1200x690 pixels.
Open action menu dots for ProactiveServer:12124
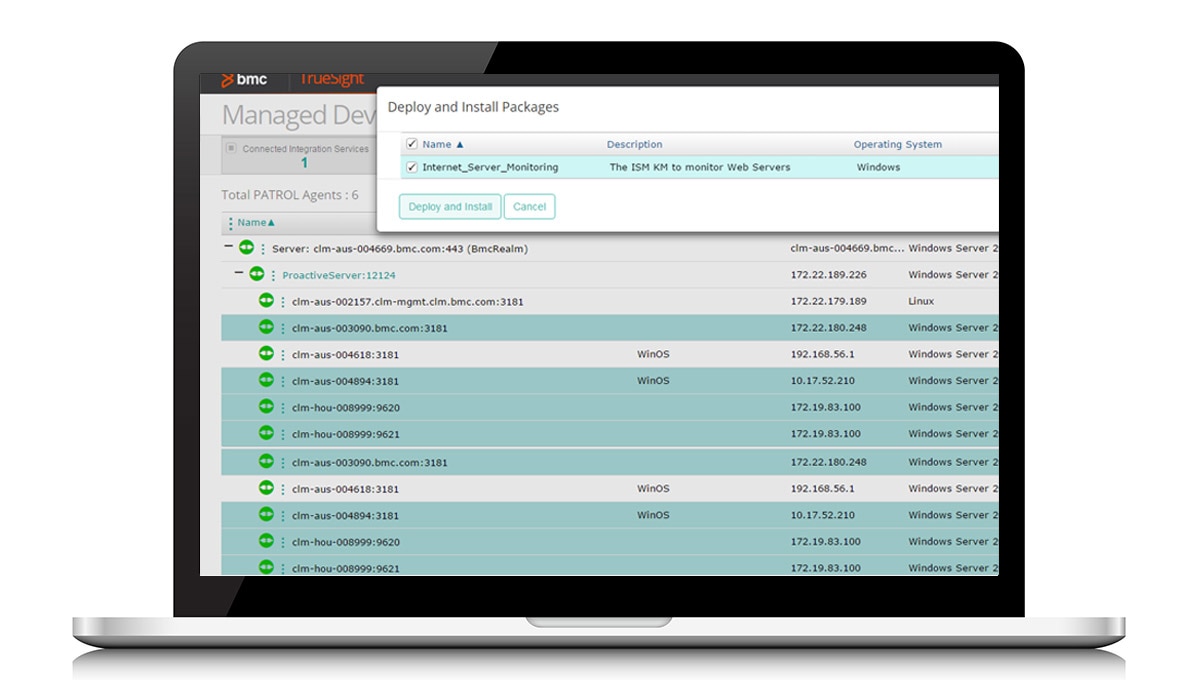(274, 275)
